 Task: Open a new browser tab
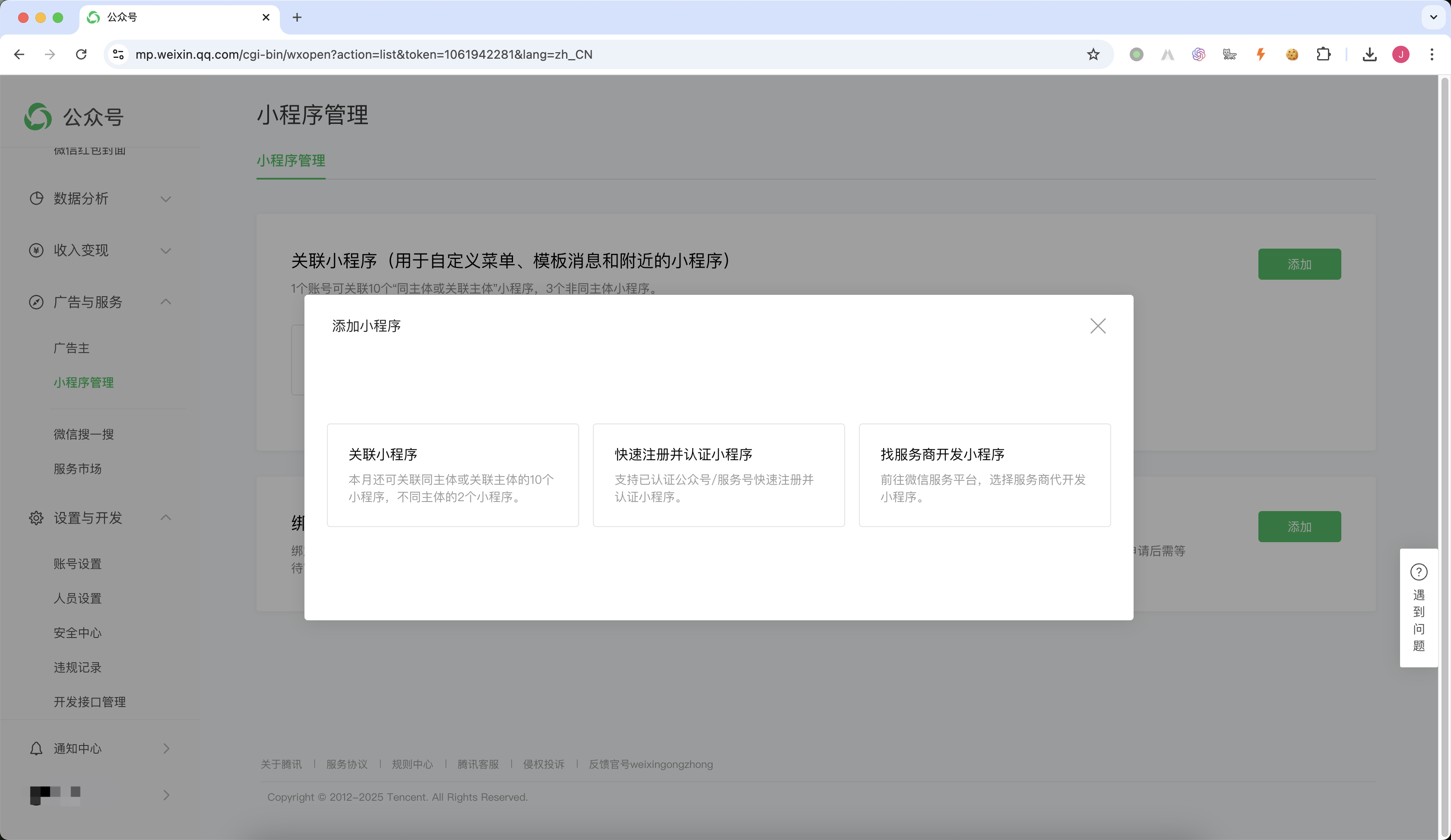pyautogui.click(x=297, y=17)
